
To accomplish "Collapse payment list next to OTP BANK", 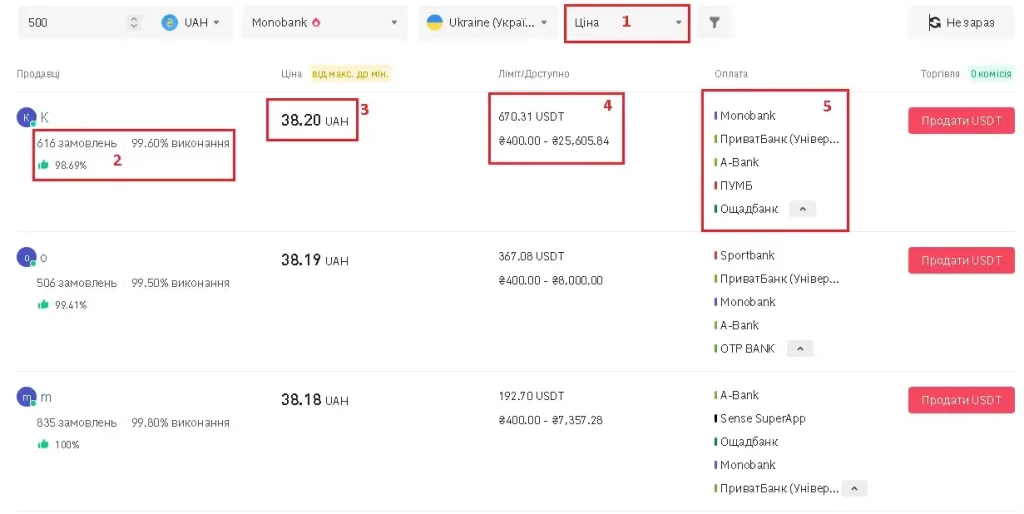I will click(x=799, y=349).
